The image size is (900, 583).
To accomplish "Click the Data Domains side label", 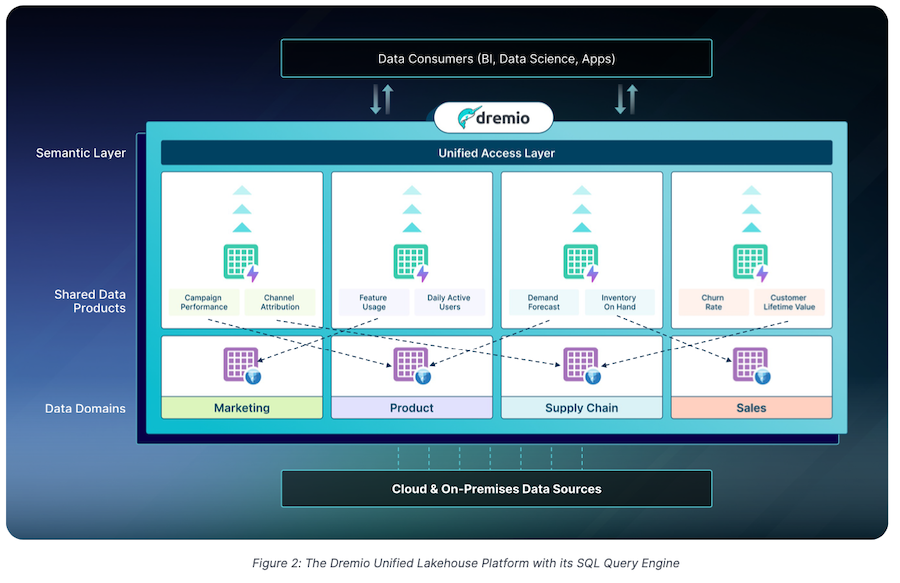I will point(86,409).
